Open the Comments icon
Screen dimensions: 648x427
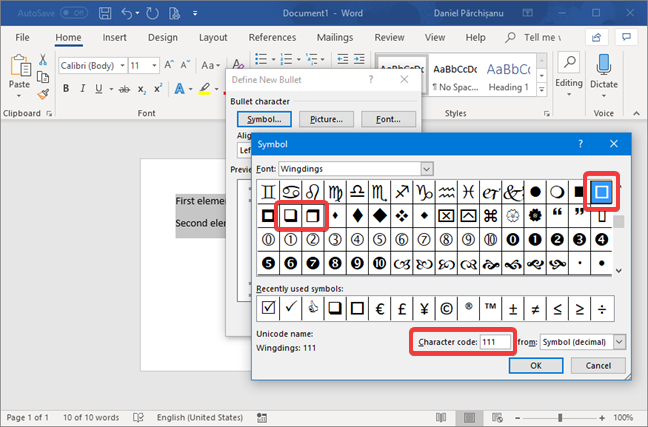pos(627,38)
